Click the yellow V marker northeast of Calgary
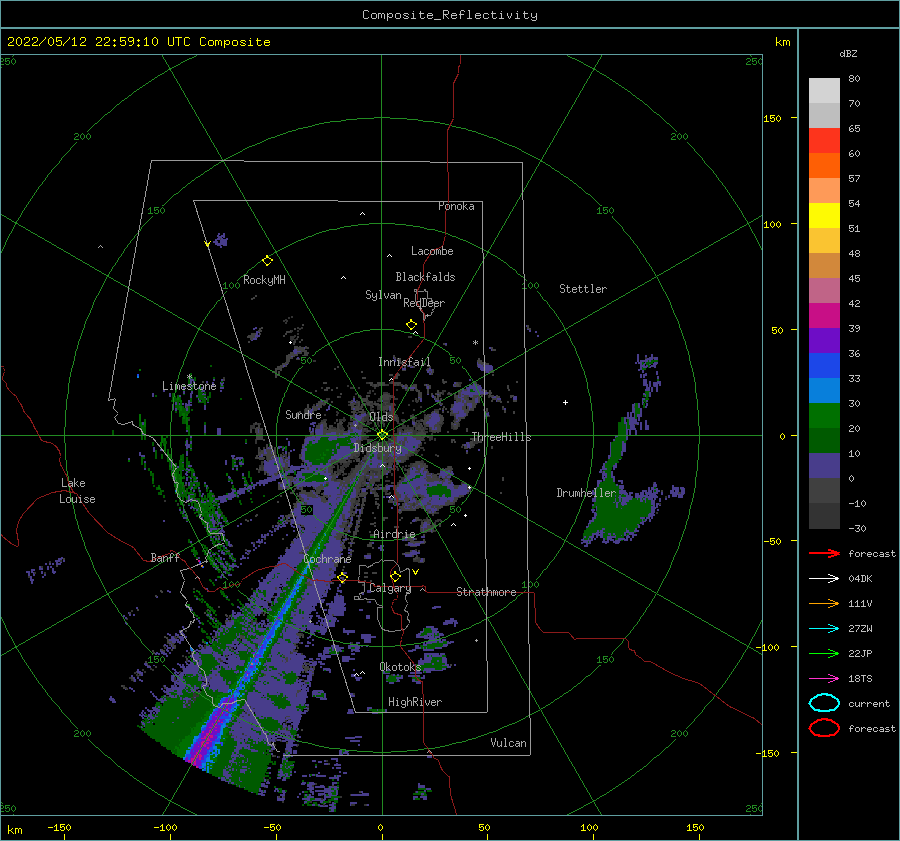This screenshot has width=900, height=841. [415, 572]
